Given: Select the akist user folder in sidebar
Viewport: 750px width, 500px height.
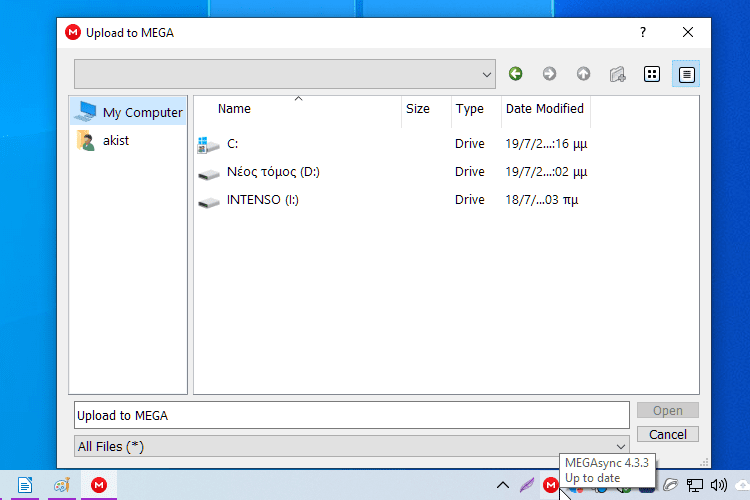Looking at the screenshot, I should click(x=129, y=140).
